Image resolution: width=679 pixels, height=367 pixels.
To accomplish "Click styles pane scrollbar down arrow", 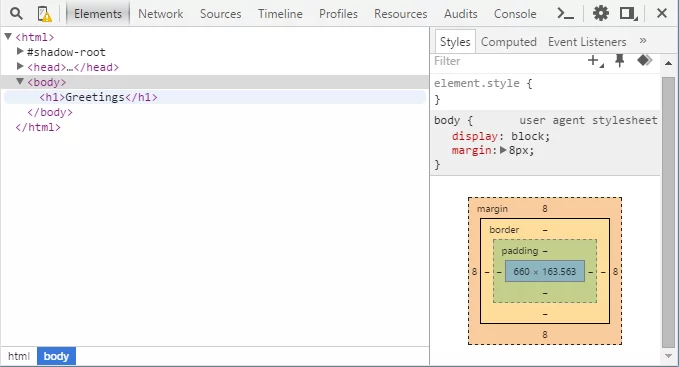I will tap(669, 356).
